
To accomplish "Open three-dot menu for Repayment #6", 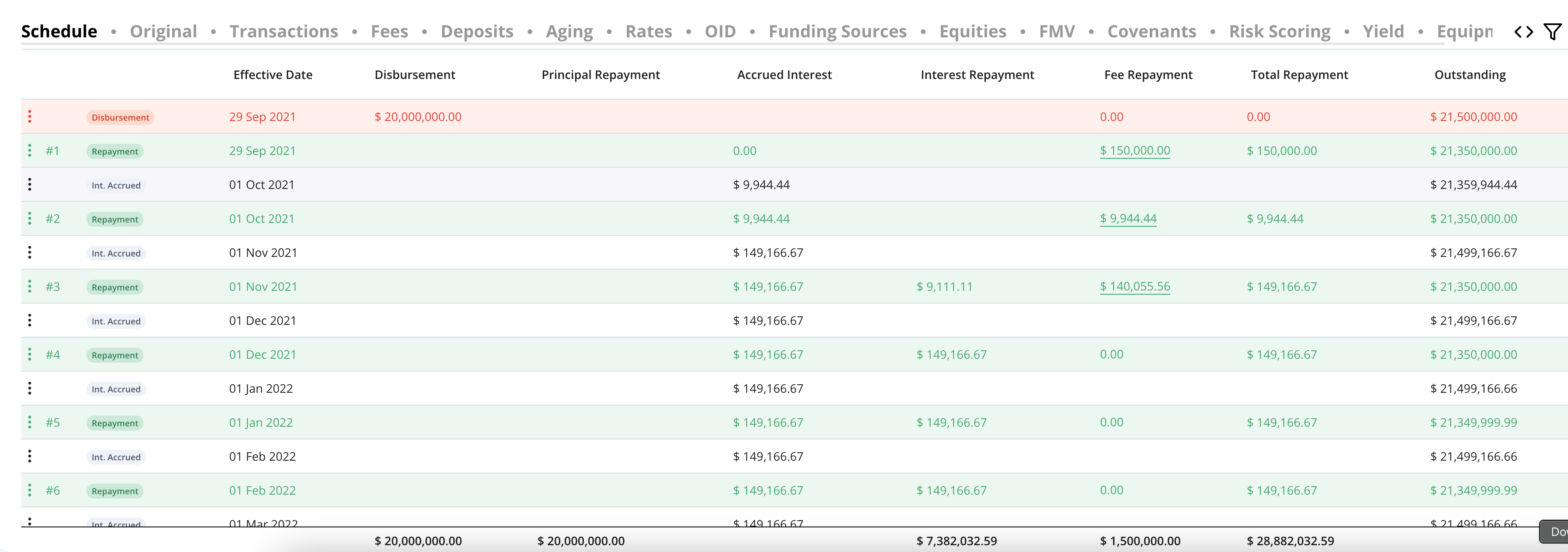I will (30, 490).
